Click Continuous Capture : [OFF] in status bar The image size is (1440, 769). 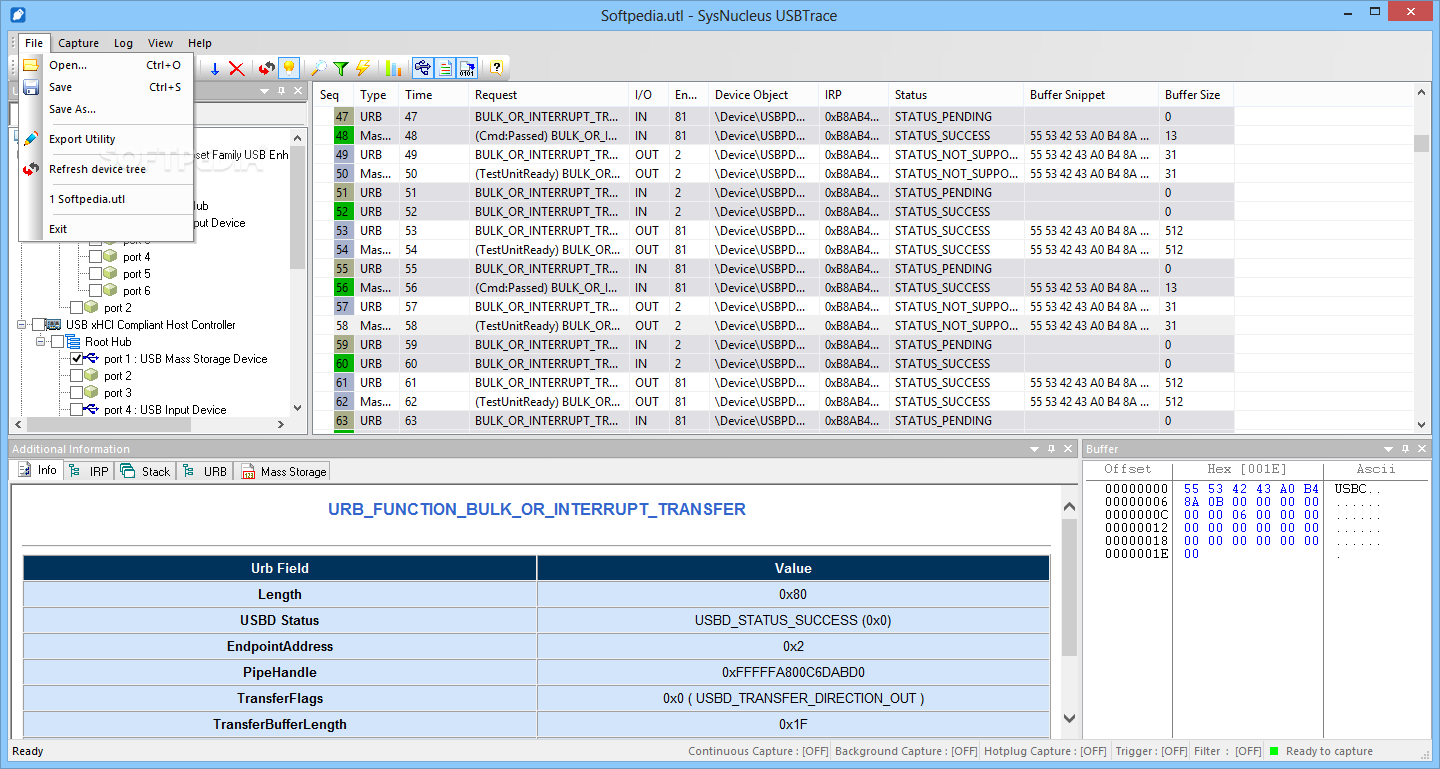[758, 751]
